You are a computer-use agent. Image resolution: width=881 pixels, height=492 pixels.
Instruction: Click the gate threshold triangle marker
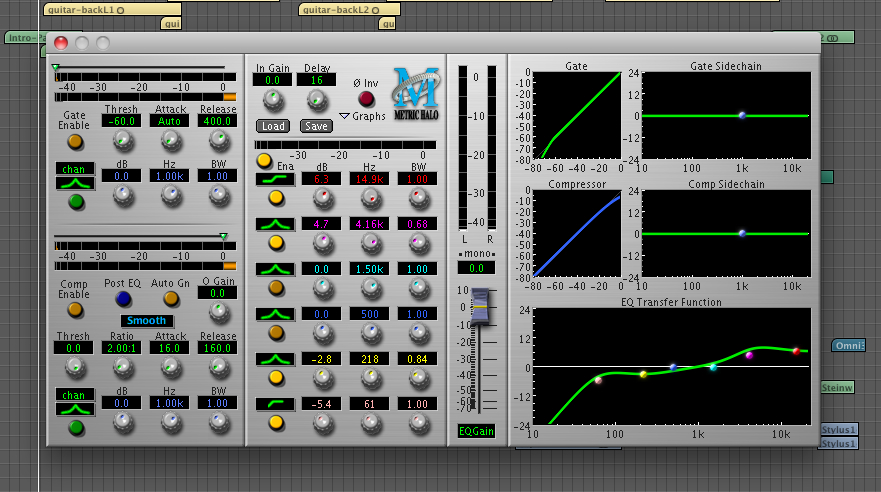point(56,67)
